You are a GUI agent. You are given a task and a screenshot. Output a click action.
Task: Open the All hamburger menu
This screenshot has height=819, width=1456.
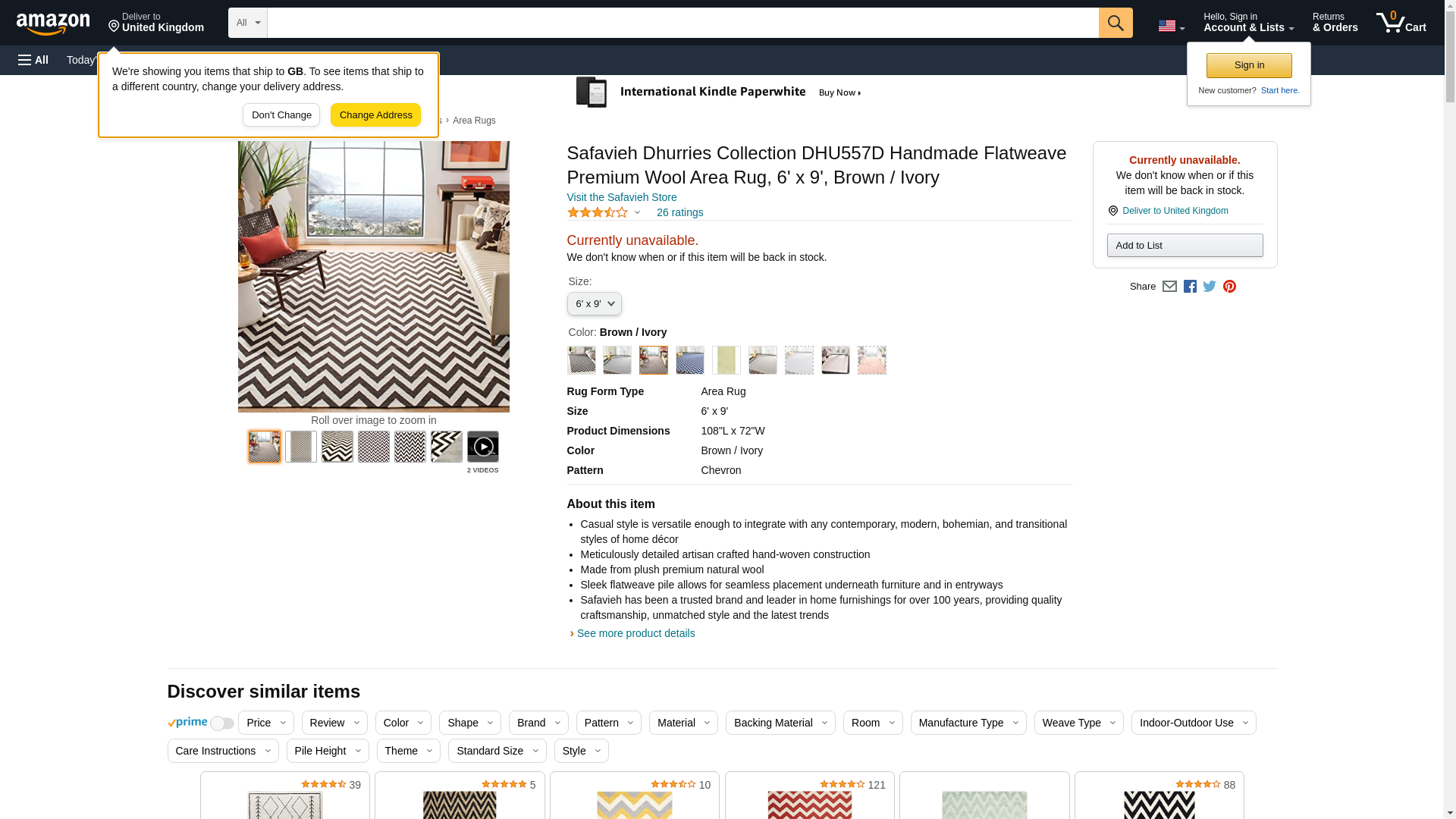coord(33,60)
